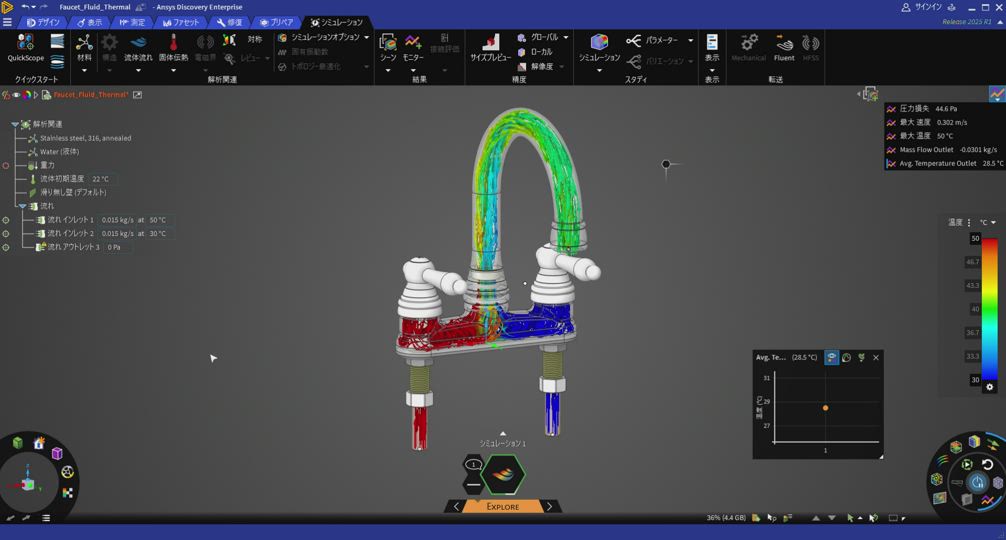The width and height of the screenshot is (1006, 540).
Task: Open the °C temperature unit dropdown
Action: point(987,223)
